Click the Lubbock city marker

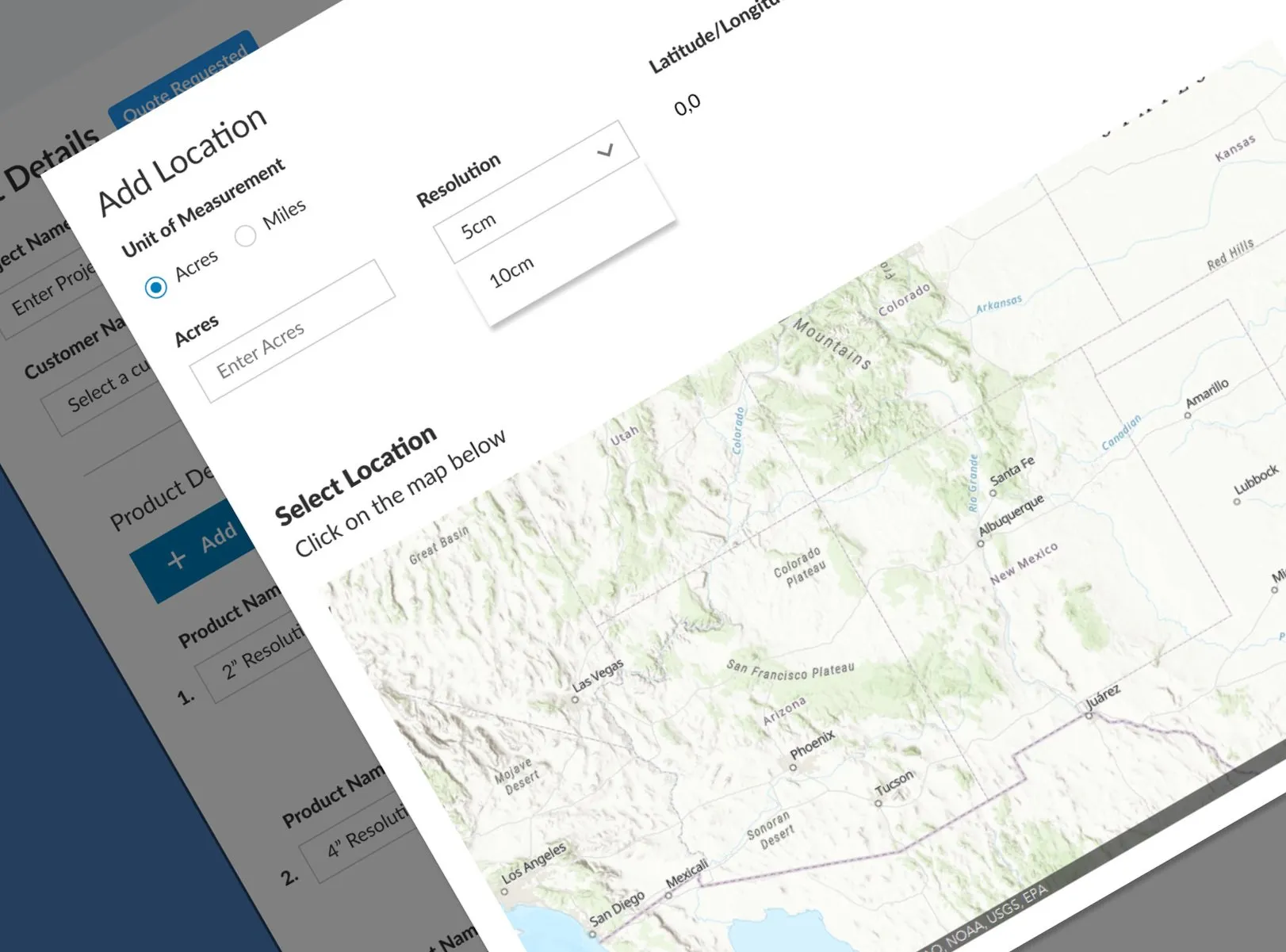coord(1236,501)
